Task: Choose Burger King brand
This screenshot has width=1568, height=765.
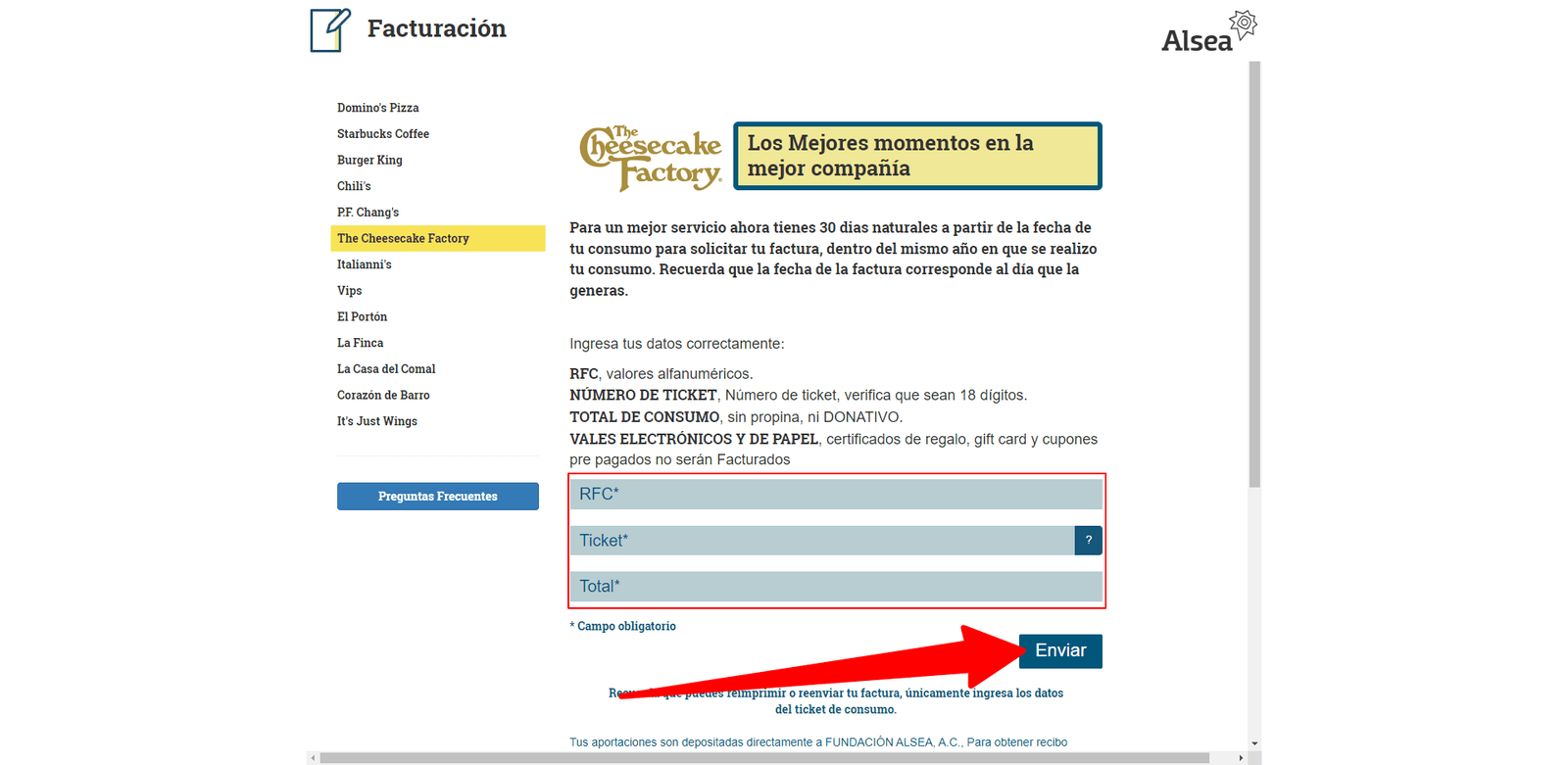Action: pyautogui.click(x=369, y=160)
